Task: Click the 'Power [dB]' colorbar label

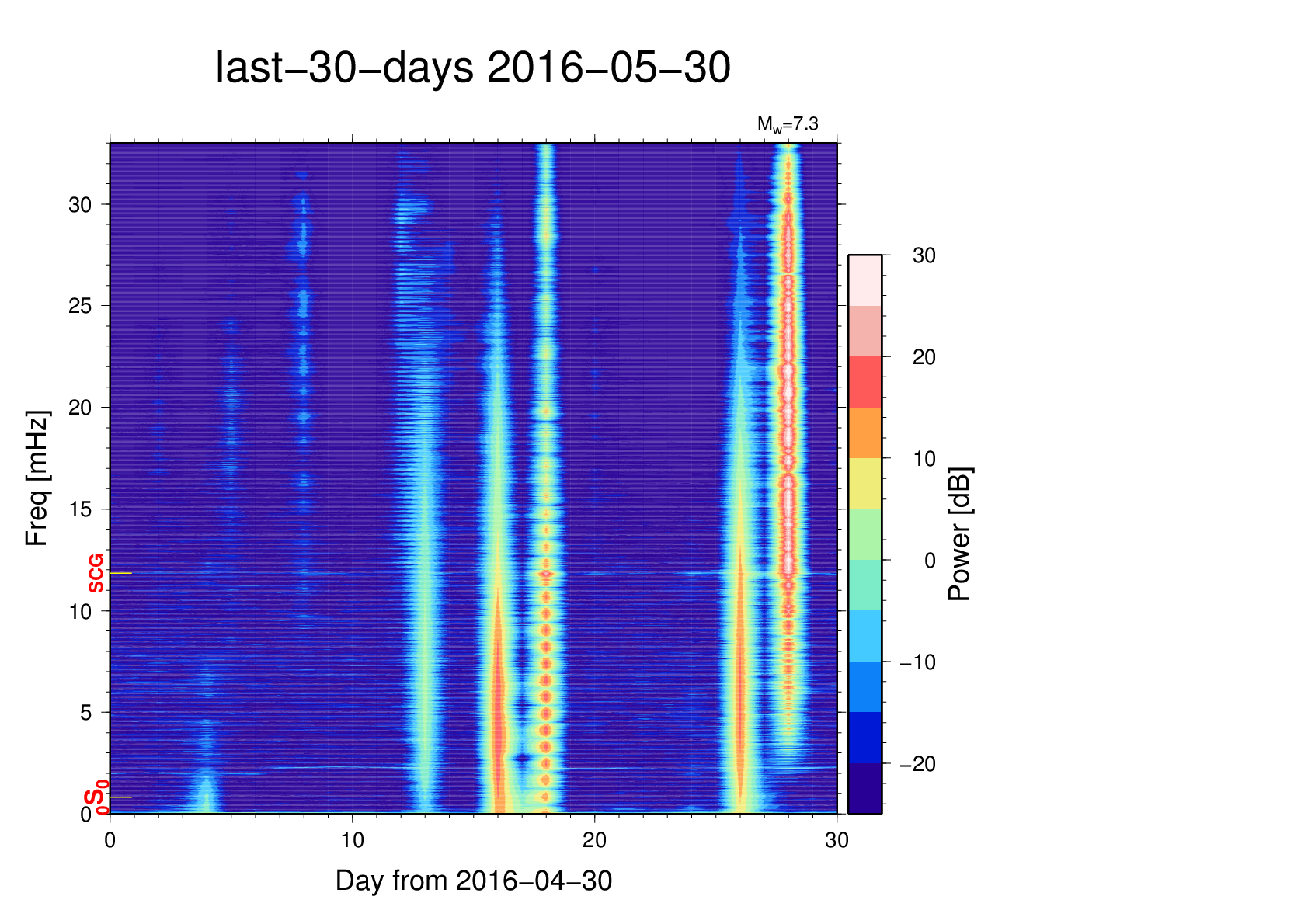Action: 960,534
